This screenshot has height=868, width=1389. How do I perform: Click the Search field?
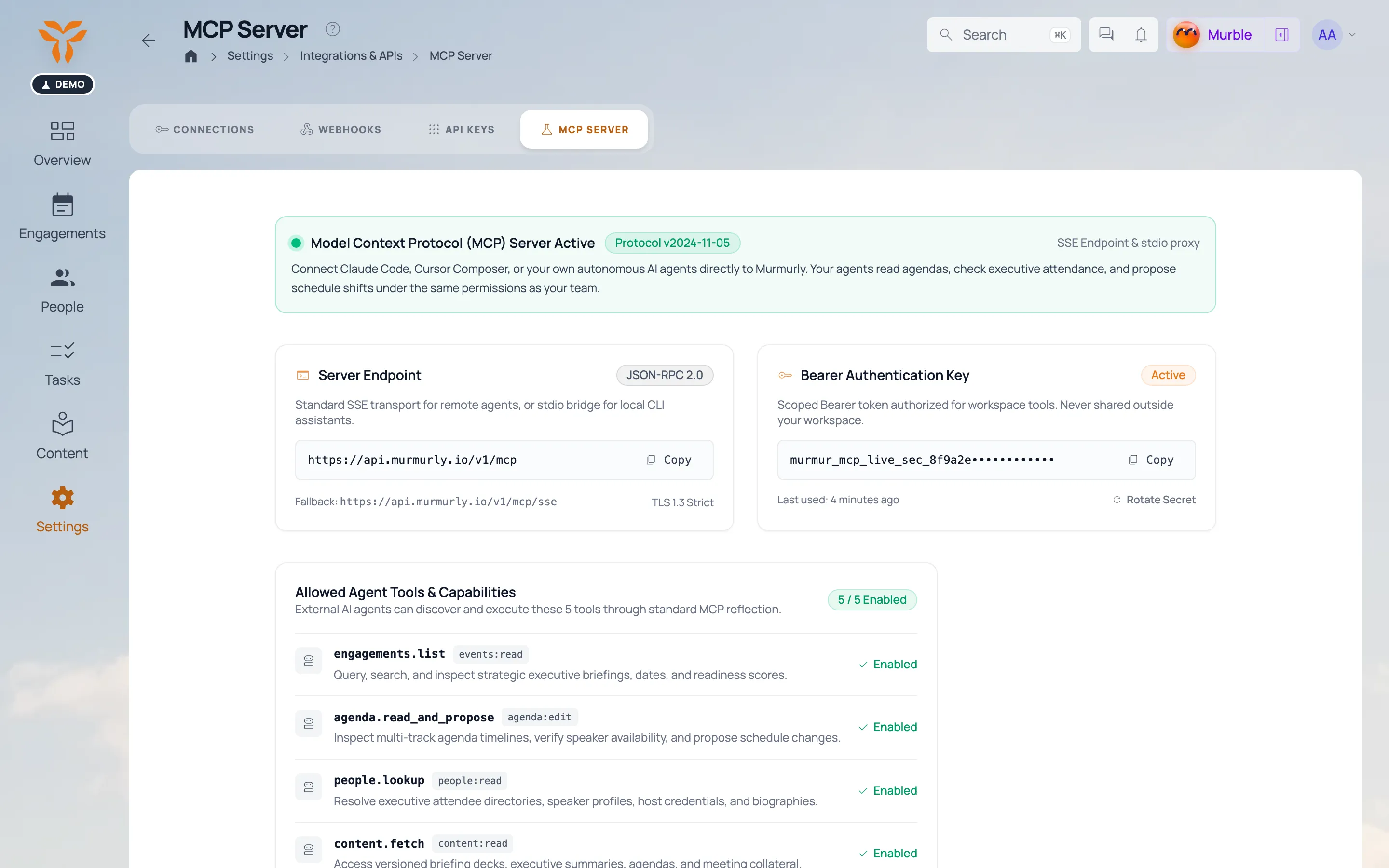coord(1003,34)
